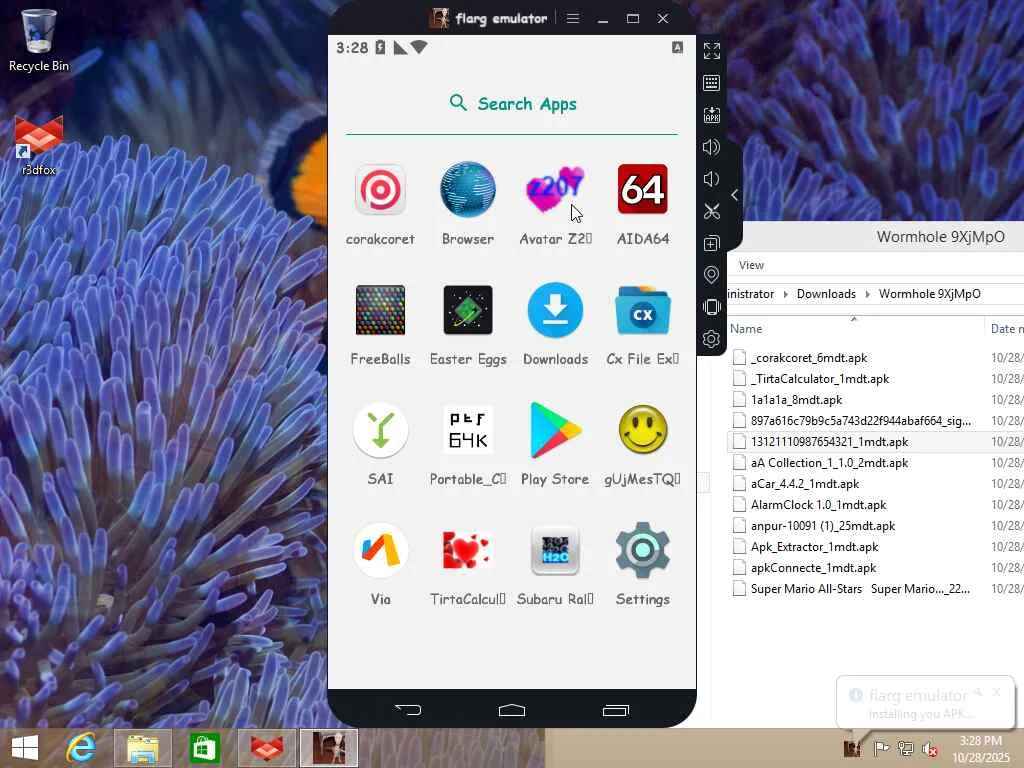Open Recycle Bin on desktop
This screenshot has width=1024, height=768.
(x=39, y=40)
